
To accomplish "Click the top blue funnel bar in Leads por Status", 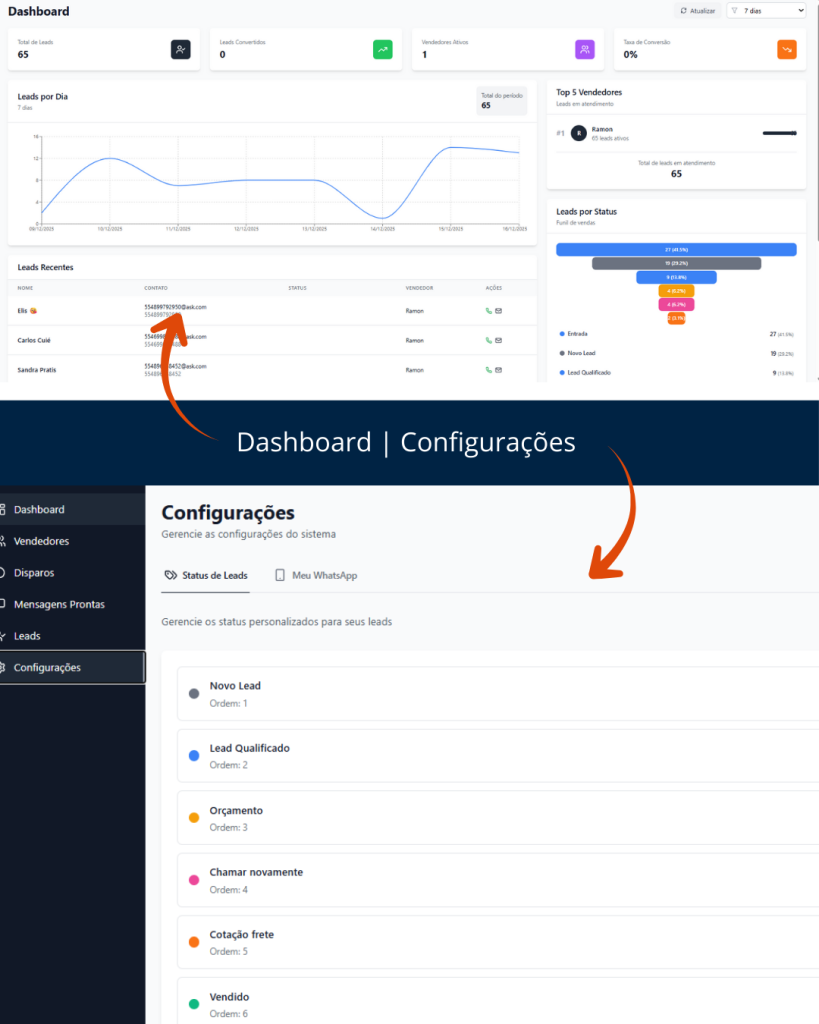I will pyautogui.click(x=676, y=249).
